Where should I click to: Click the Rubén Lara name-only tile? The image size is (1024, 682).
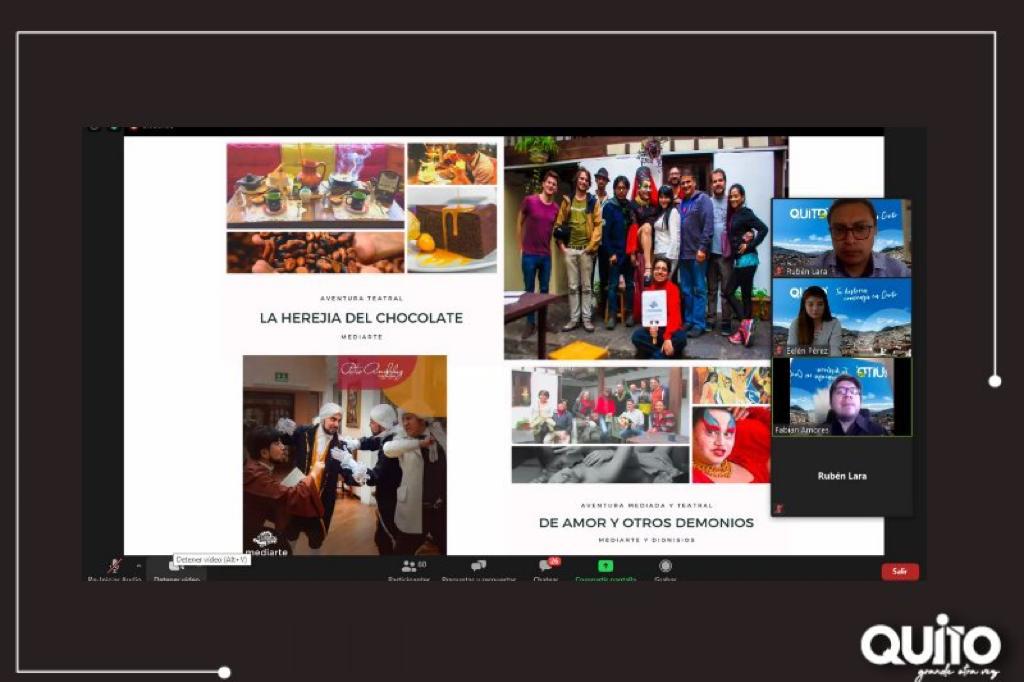tap(841, 477)
